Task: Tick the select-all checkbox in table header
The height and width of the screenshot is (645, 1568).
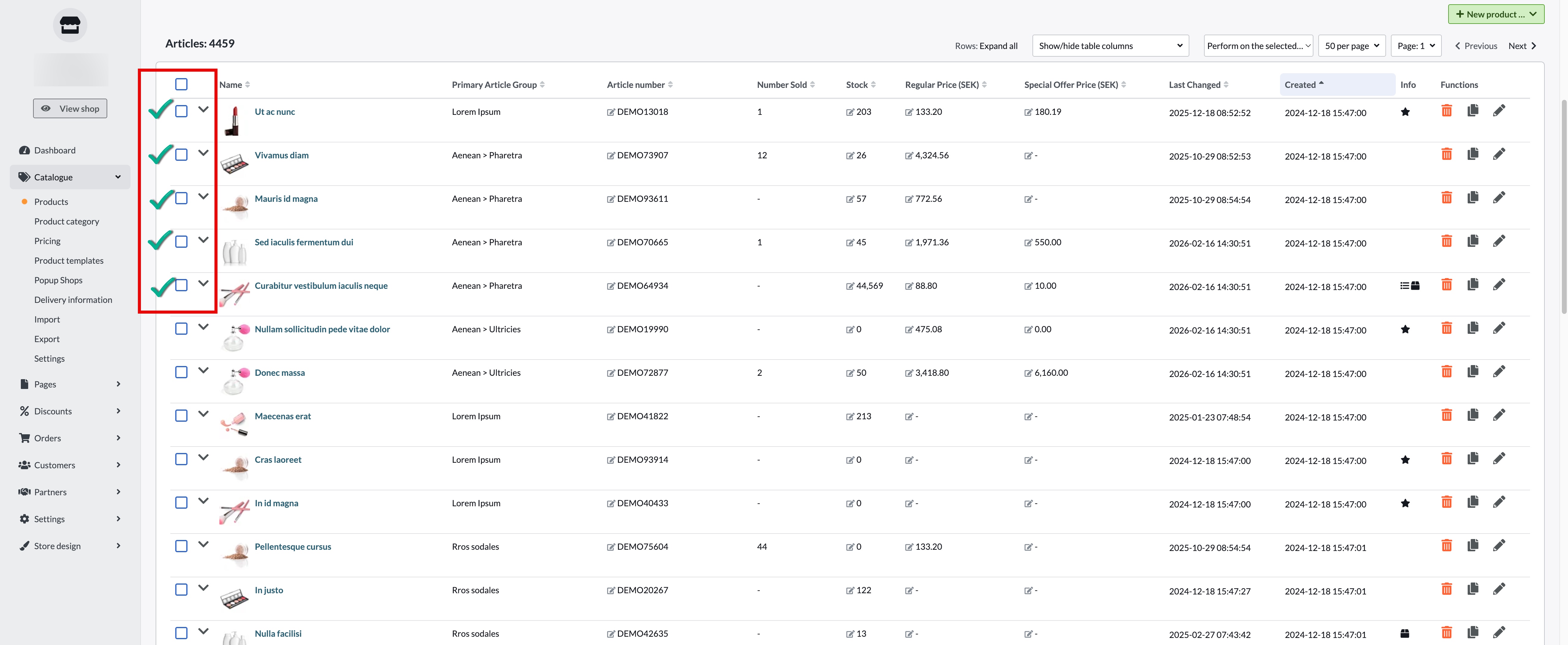Action: pyautogui.click(x=181, y=84)
